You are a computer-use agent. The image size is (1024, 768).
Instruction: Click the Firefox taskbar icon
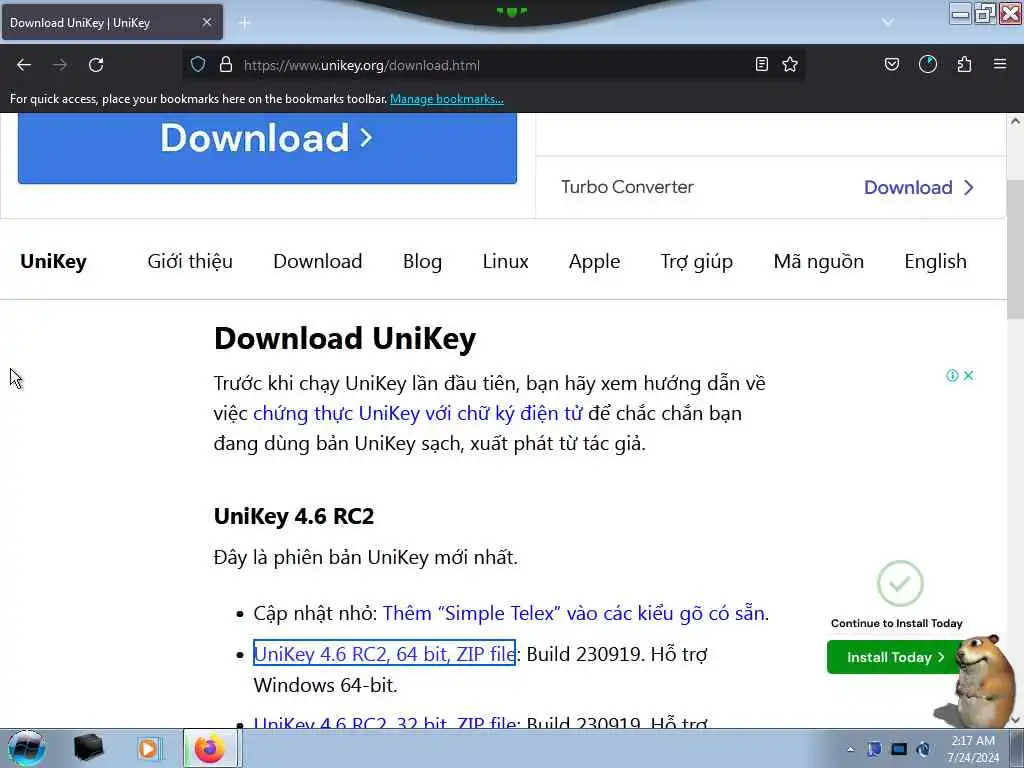pos(210,748)
